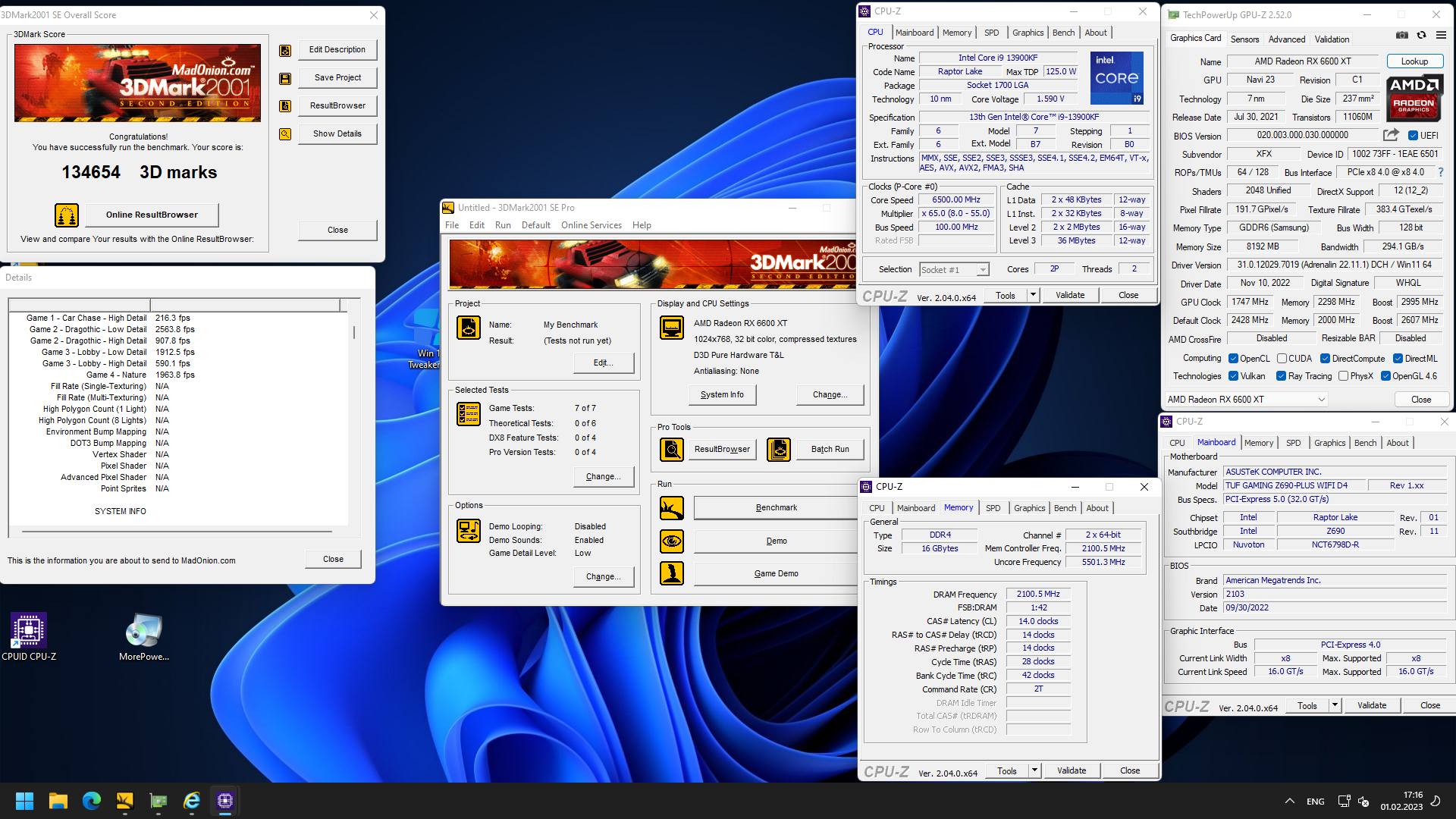This screenshot has height=819, width=1456.
Task: Open File Explorer from taskbar
Action: pyautogui.click(x=58, y=801)
